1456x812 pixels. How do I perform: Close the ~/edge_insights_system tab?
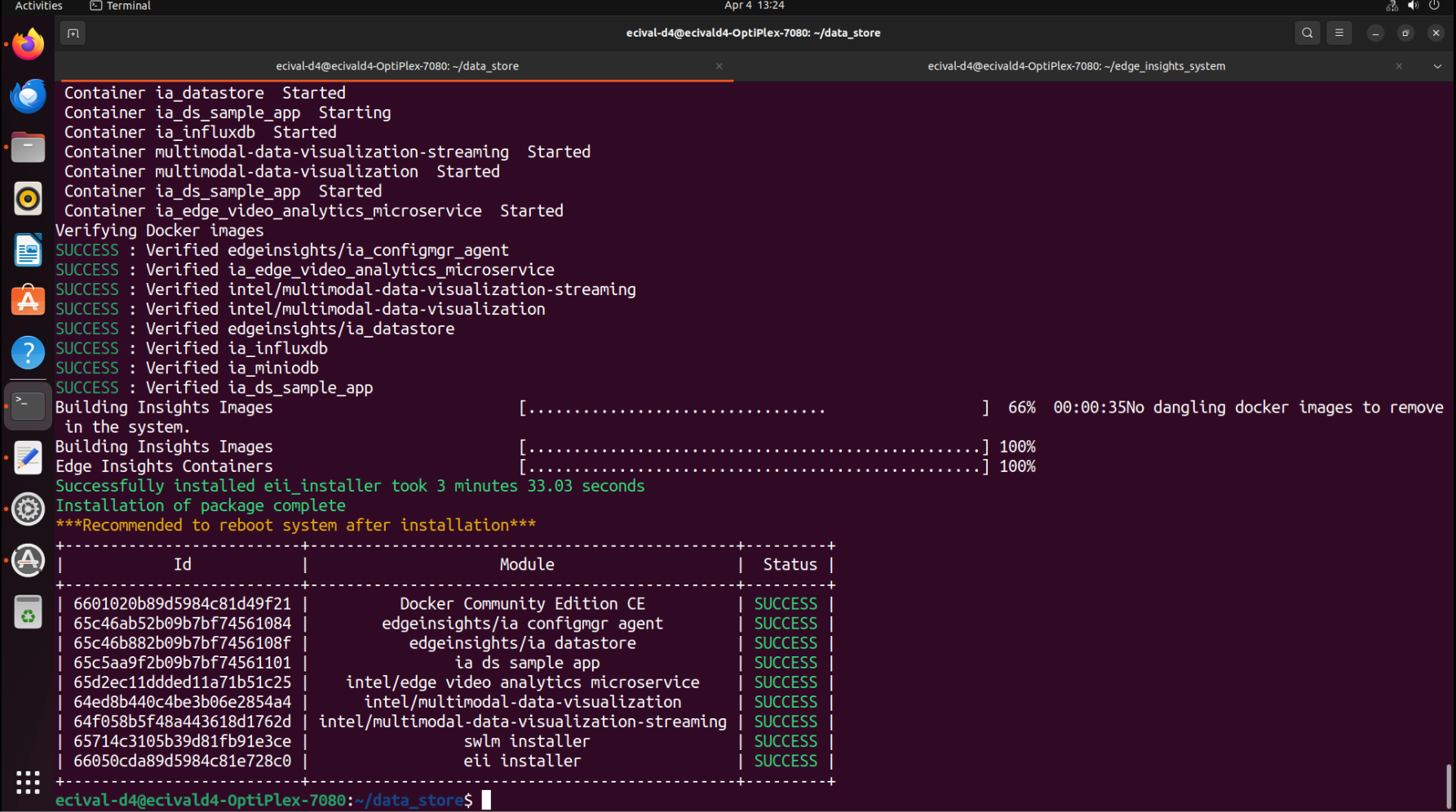click(x=1399, y=66)
